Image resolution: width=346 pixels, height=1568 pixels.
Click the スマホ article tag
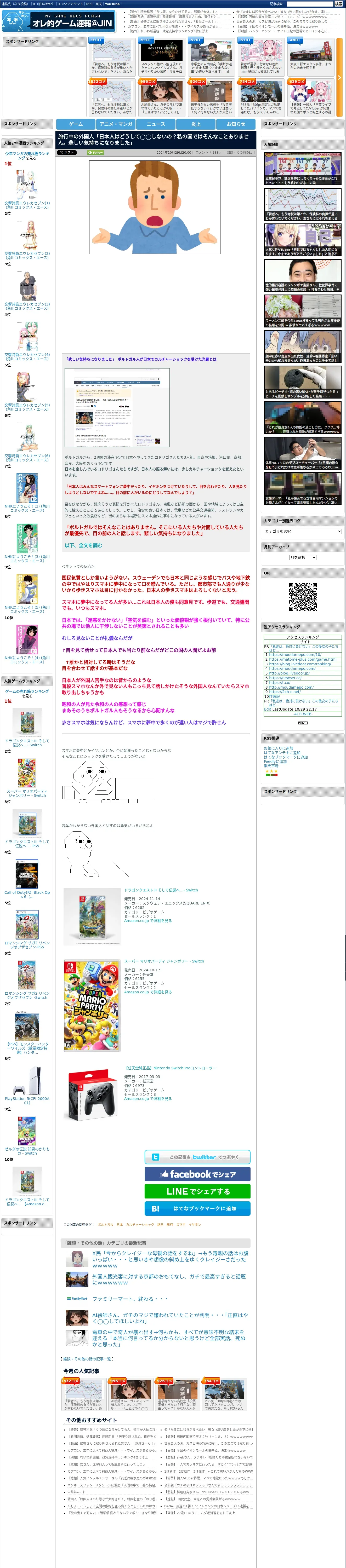(181, 1225)
